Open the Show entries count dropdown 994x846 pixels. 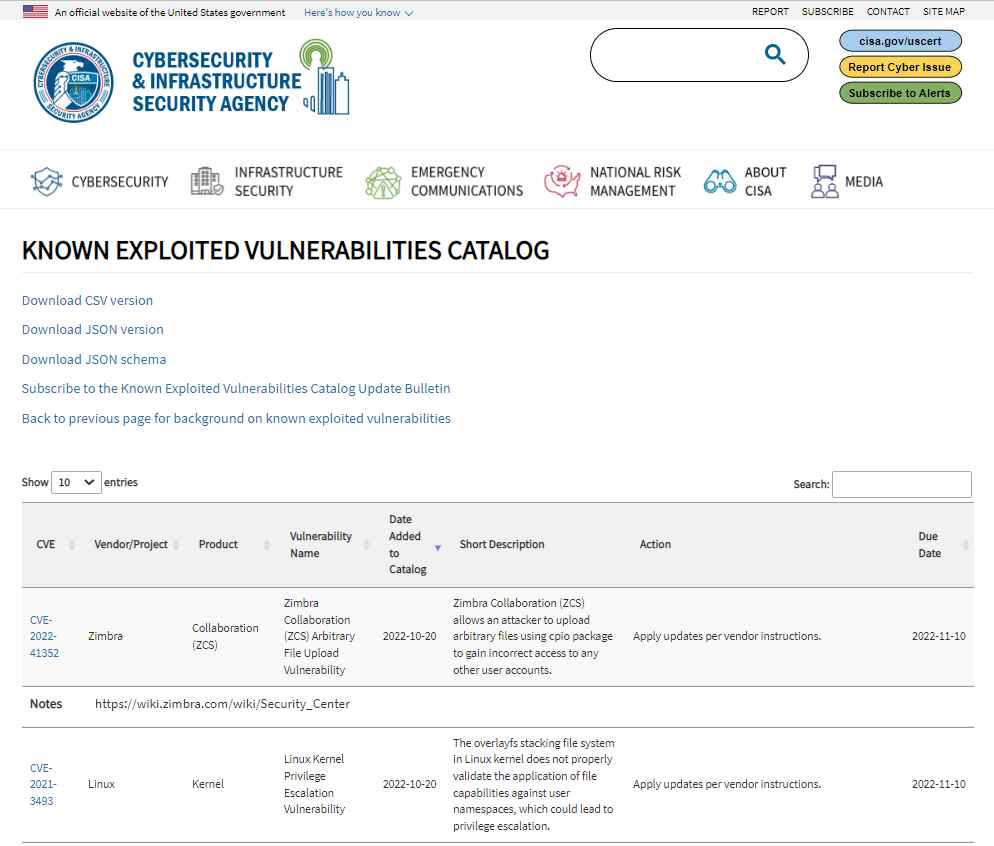pos(76,482)
